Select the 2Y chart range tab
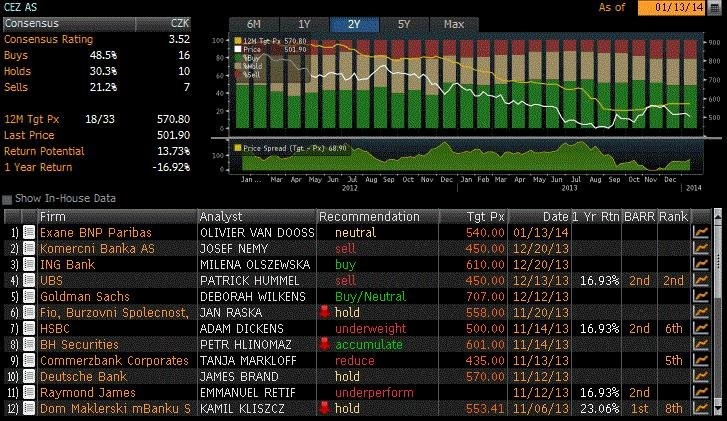Screen dimensions: 727x421 coord(354,24)
